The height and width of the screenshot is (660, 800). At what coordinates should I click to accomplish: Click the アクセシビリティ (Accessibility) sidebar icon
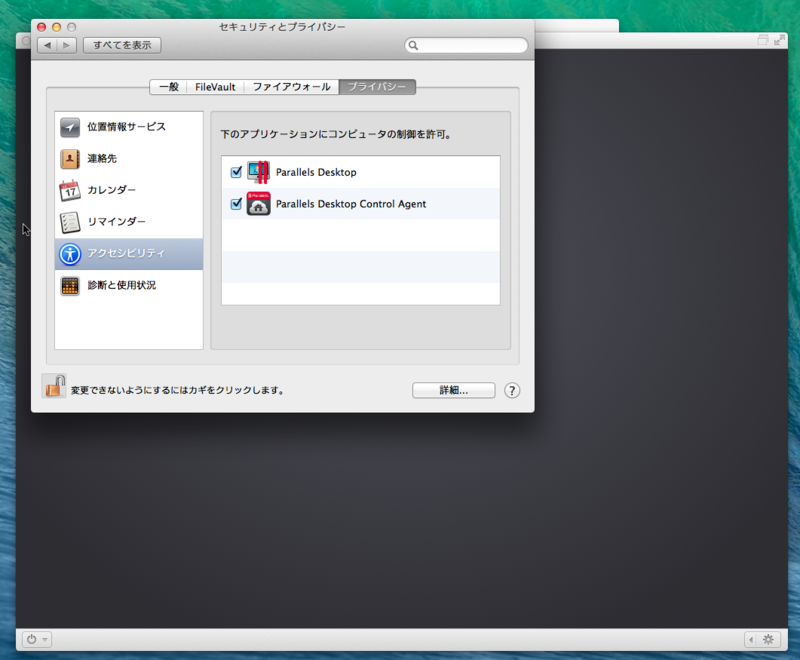coord(69,254)
